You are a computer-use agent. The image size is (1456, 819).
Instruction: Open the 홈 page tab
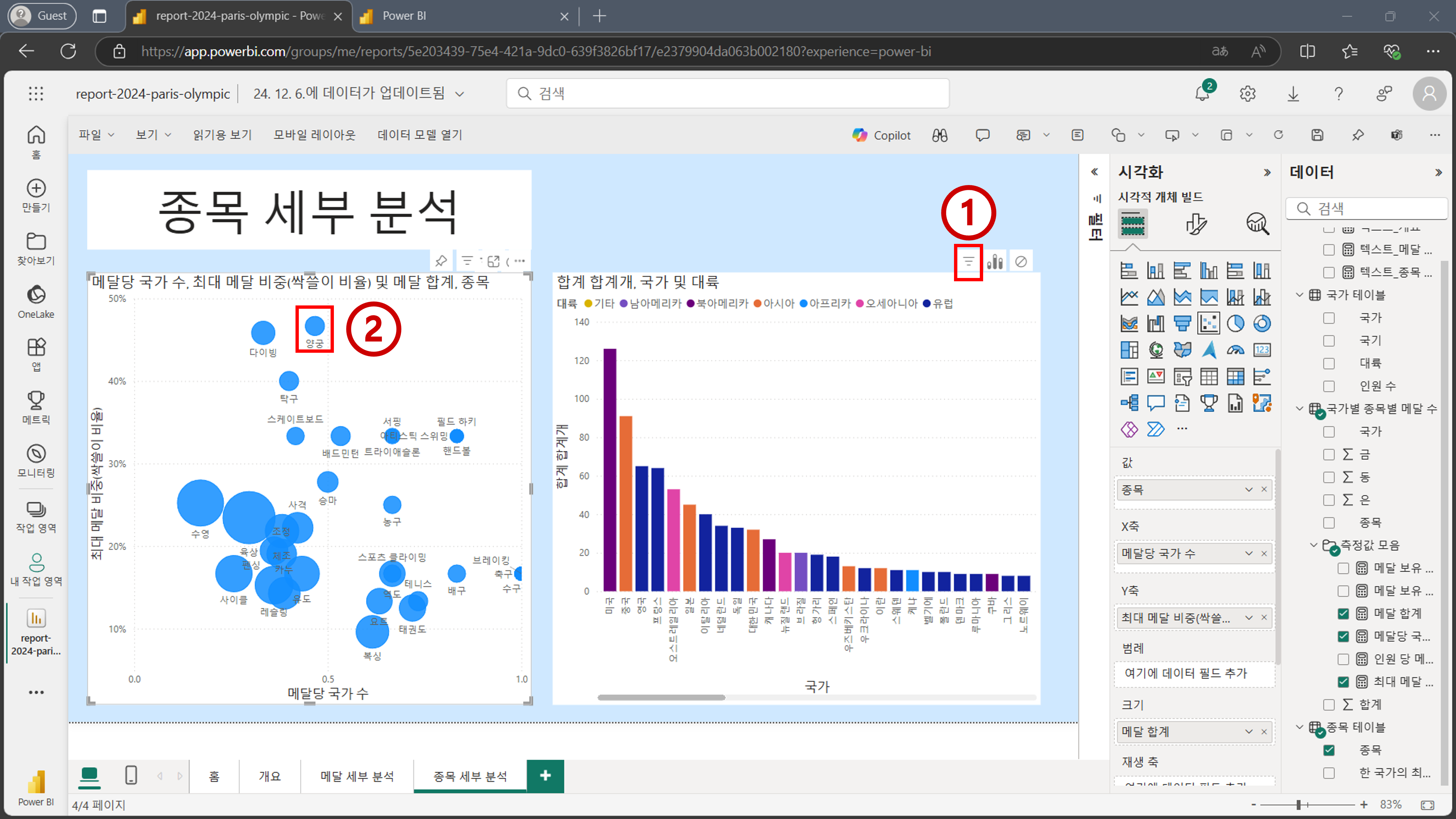(214, 776)
